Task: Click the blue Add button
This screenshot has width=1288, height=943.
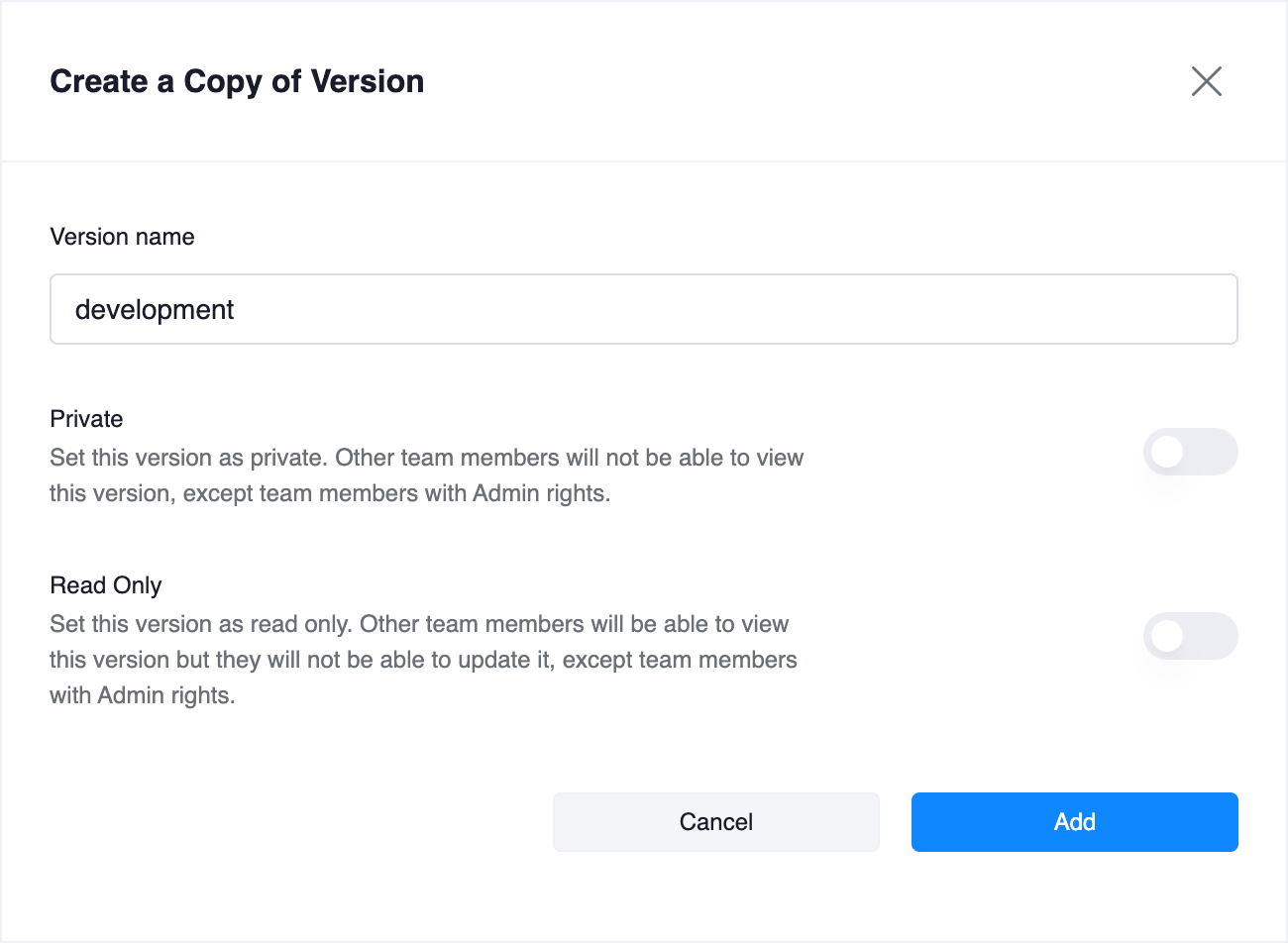Action: tap(1074, 821)
